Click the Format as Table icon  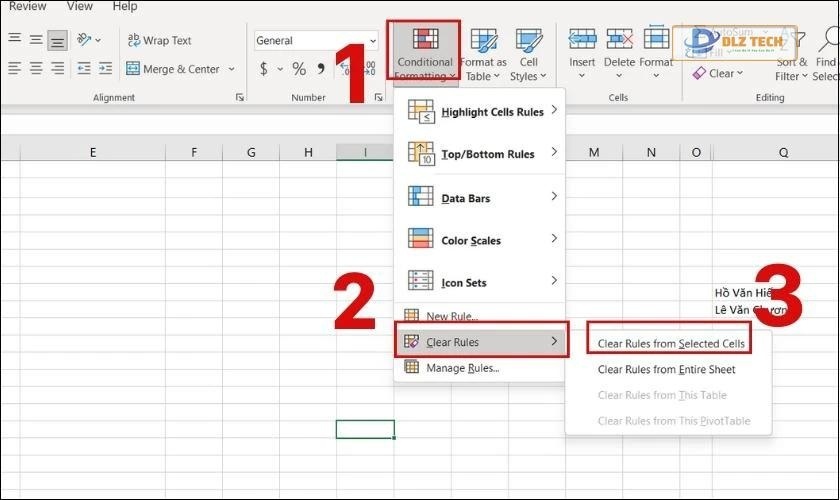484,53
